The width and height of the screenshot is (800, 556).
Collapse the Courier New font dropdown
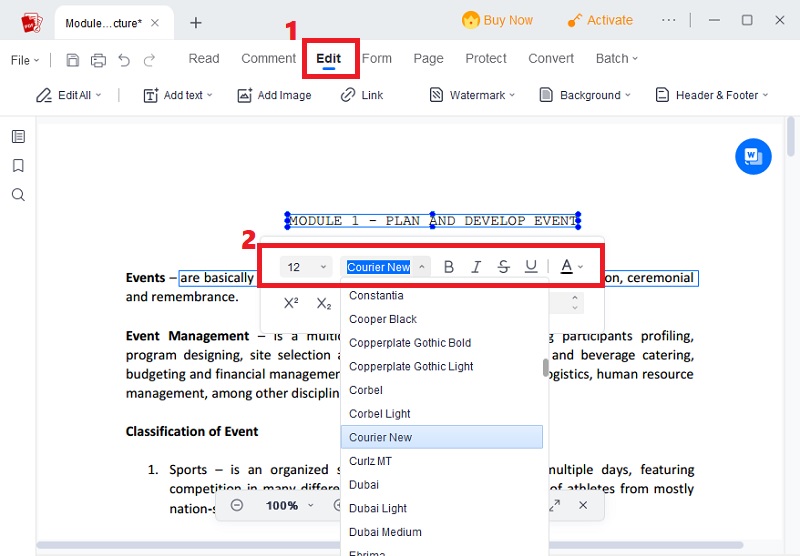tap(421, 266)
